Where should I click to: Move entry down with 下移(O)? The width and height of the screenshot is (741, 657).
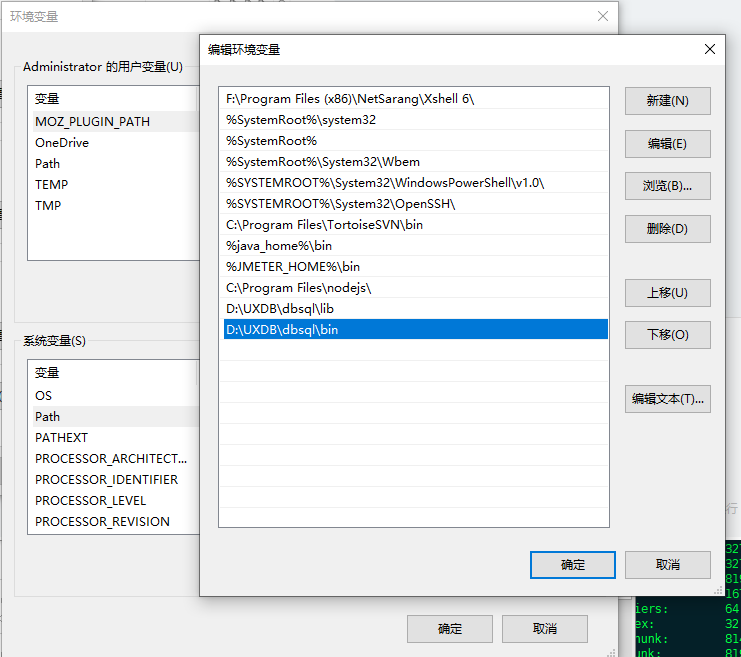point(667,335)
